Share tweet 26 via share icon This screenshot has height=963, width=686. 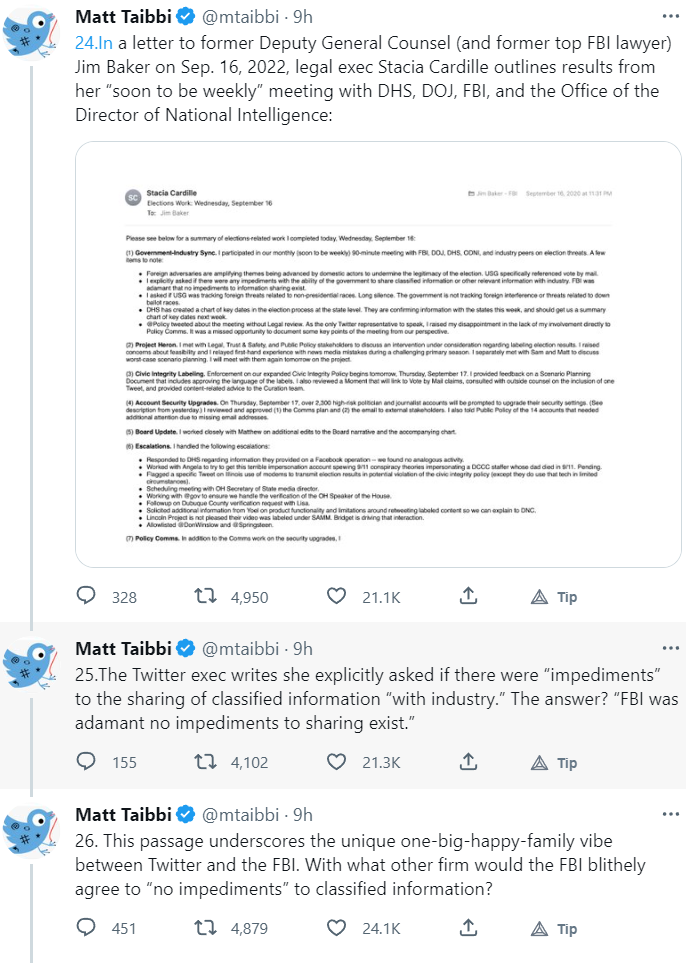pos(467,928)
